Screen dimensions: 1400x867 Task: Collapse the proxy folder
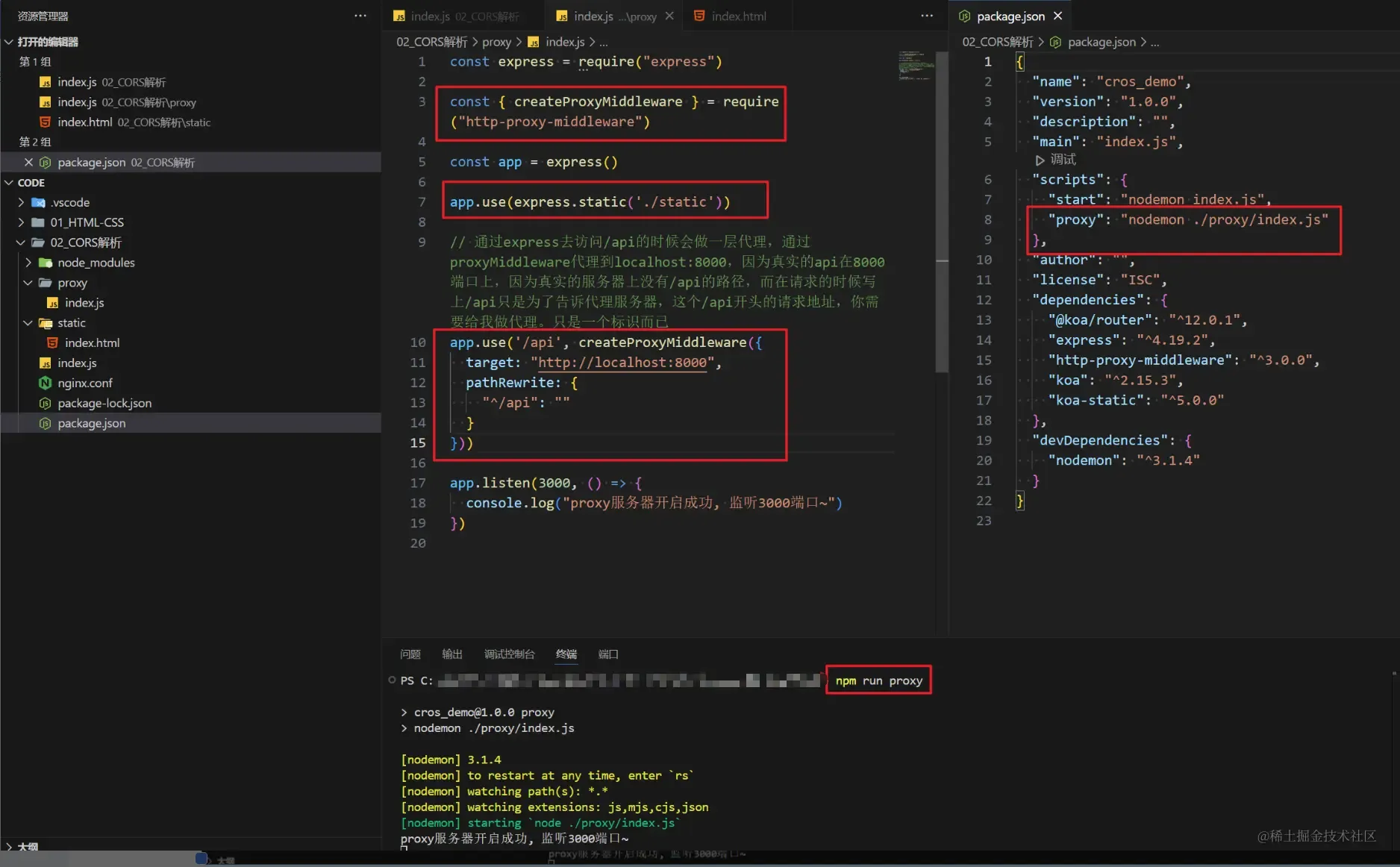(x=28, y=283)
